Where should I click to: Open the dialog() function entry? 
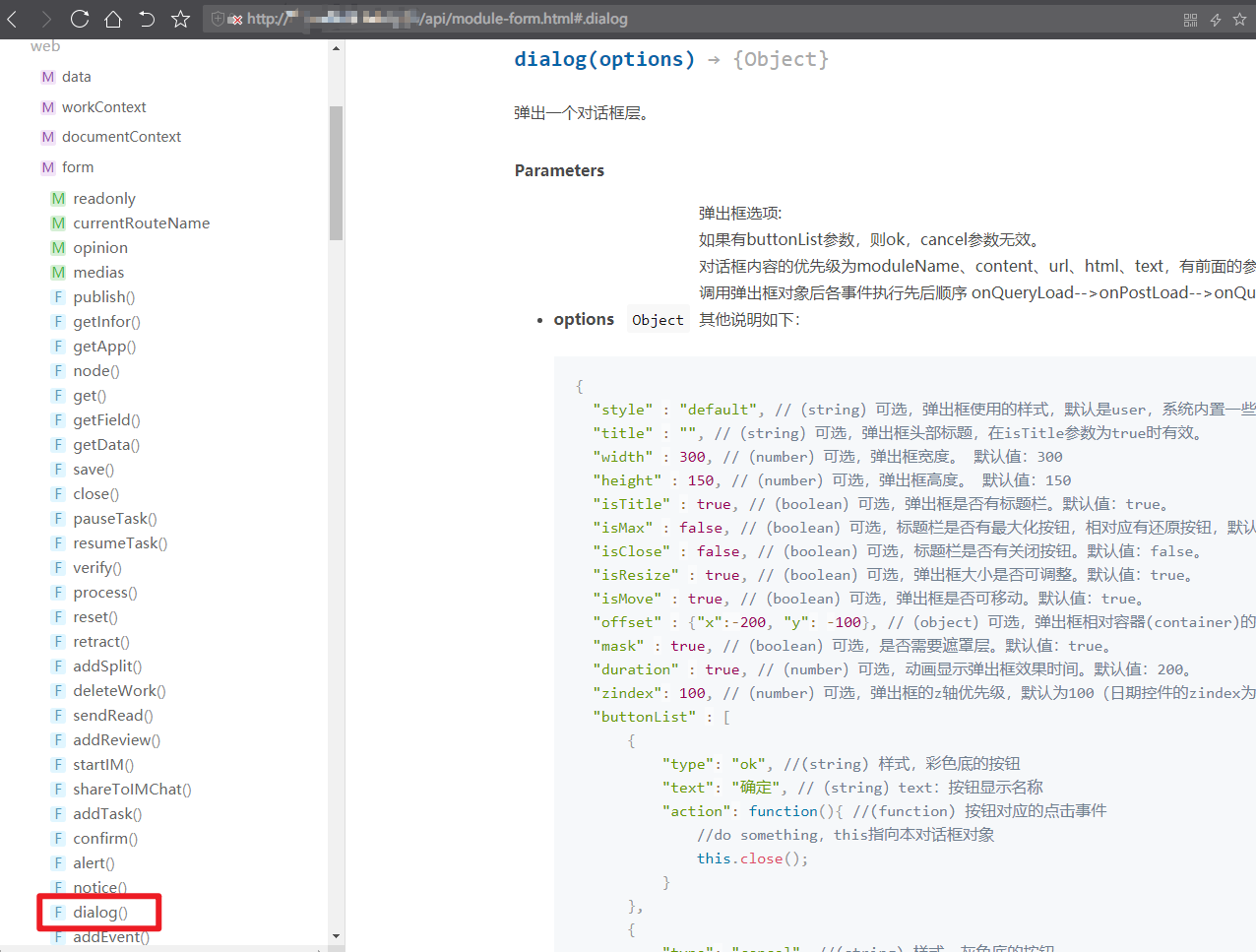[99, 913]
